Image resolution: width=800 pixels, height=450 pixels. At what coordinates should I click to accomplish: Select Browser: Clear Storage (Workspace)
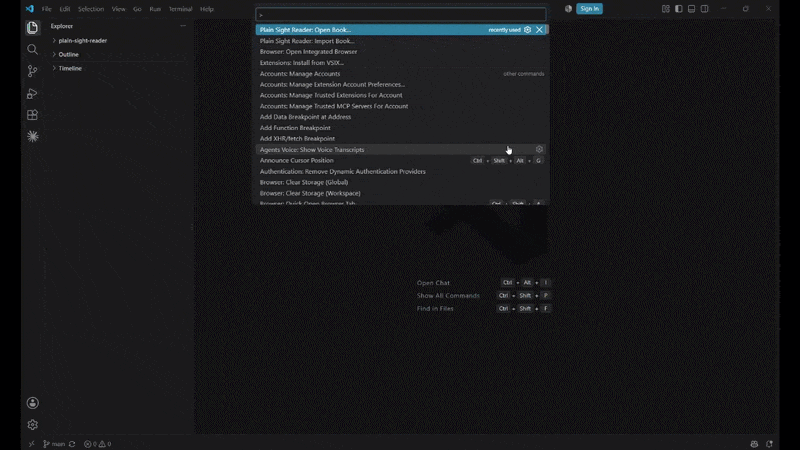tap(402, 193)
